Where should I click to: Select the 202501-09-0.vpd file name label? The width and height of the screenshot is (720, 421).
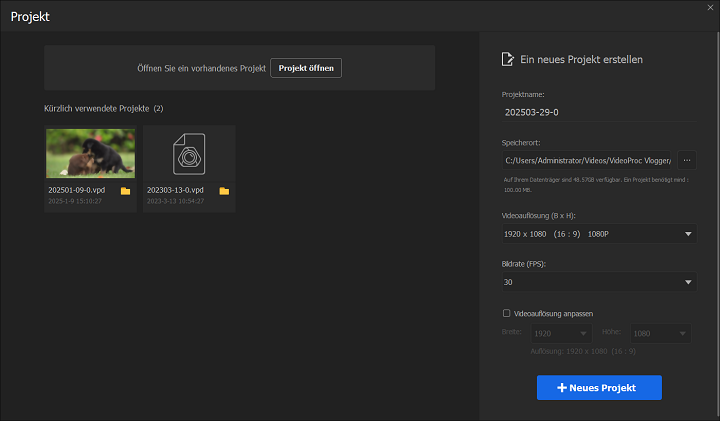pyautogui.click(x=77, y=190)
